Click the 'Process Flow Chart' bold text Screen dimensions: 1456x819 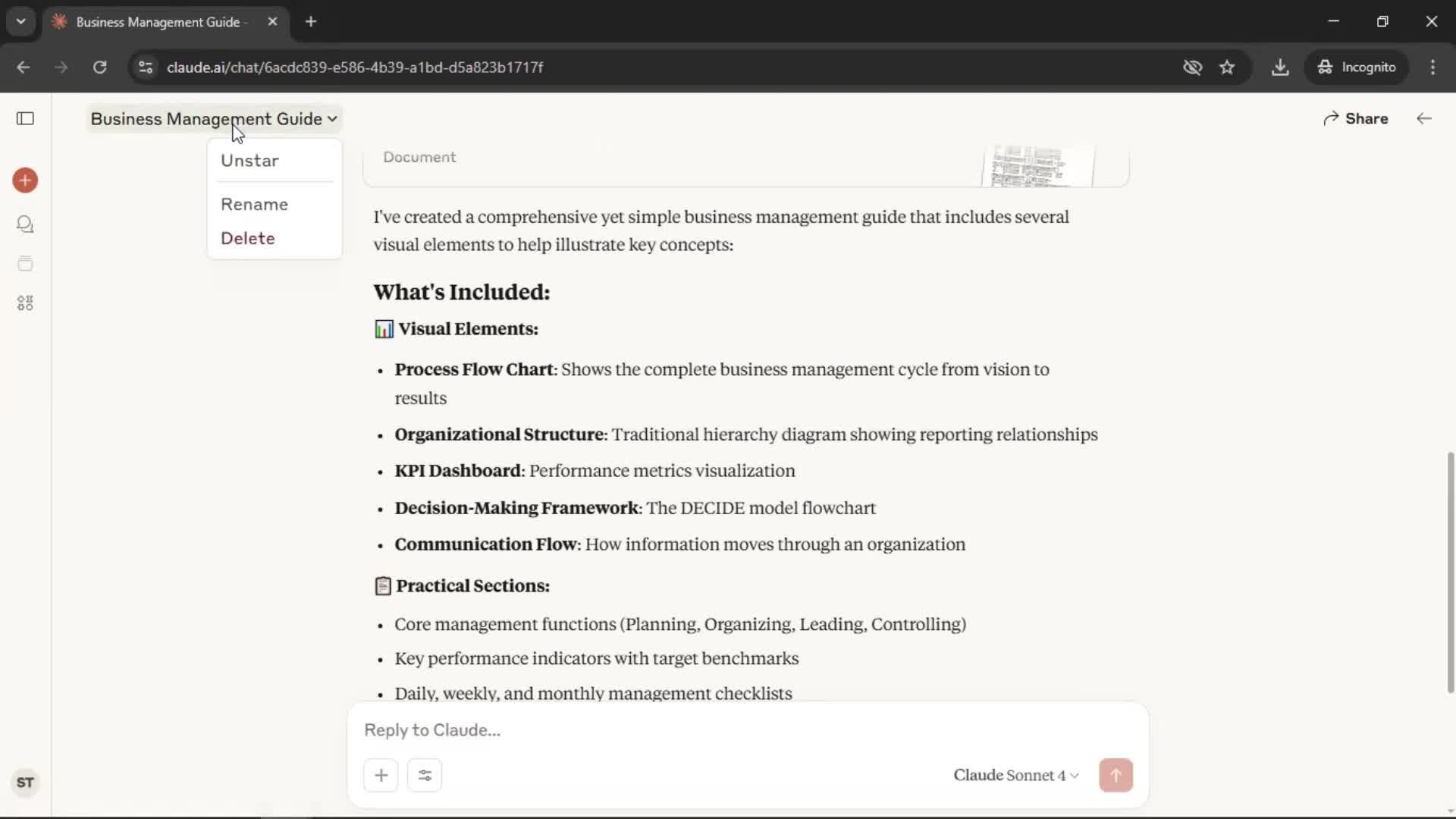(473, 369)
